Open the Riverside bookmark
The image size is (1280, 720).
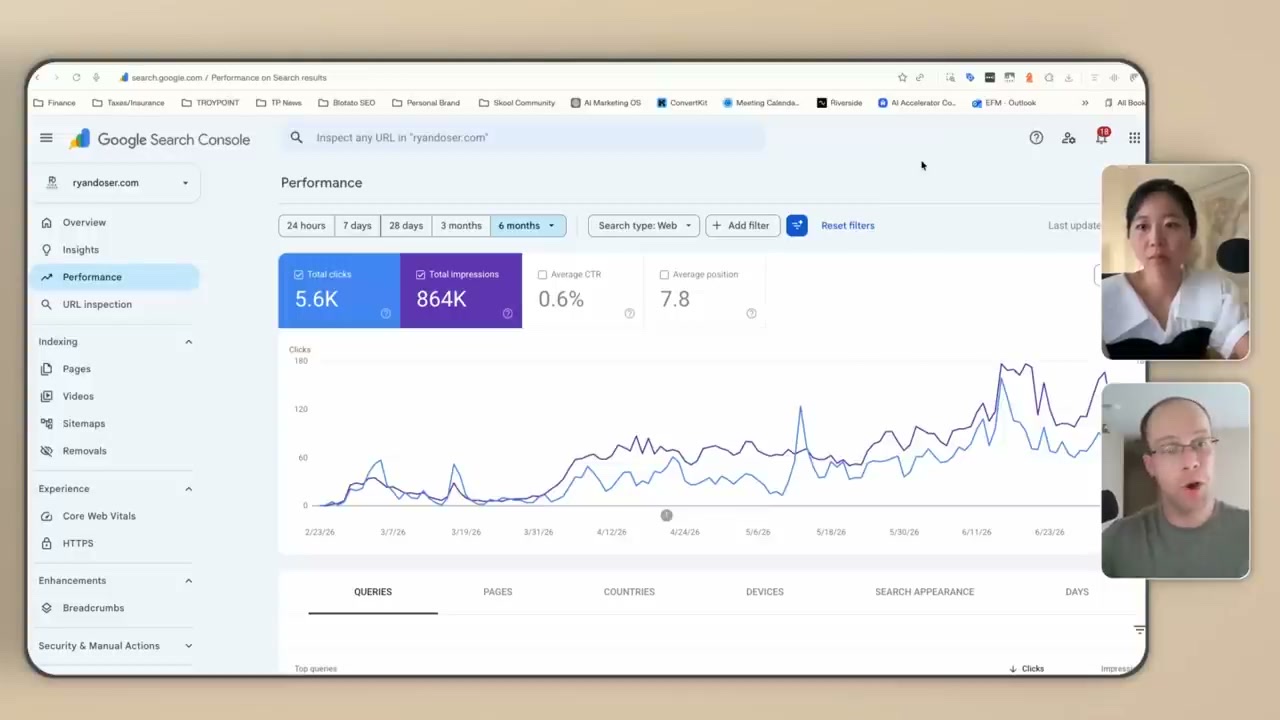(839, 103)
